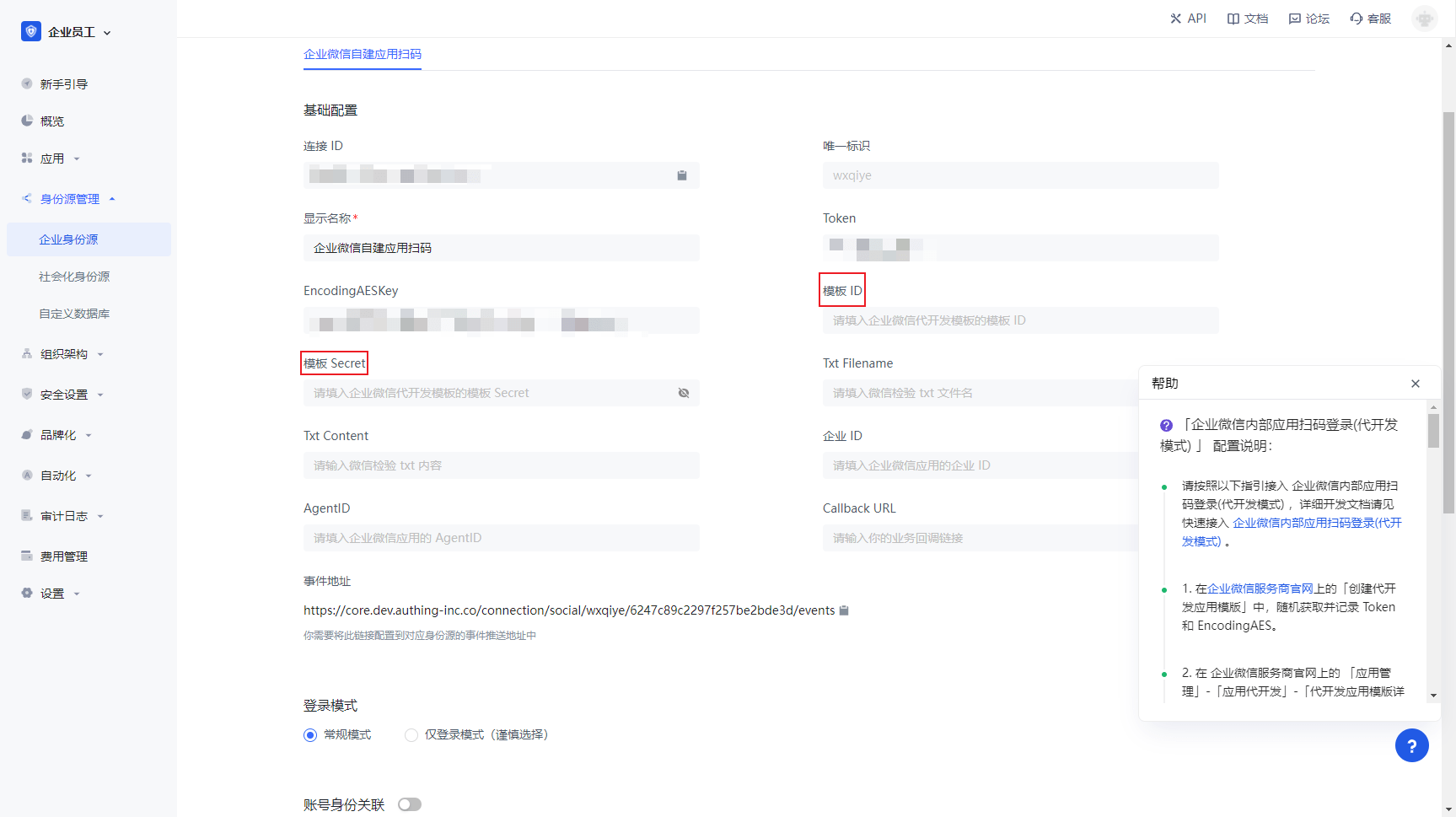The height and width of the screenshot is (817, 1456).
Task: Show the 模板 Secret field value
Action: coord(684,393)
